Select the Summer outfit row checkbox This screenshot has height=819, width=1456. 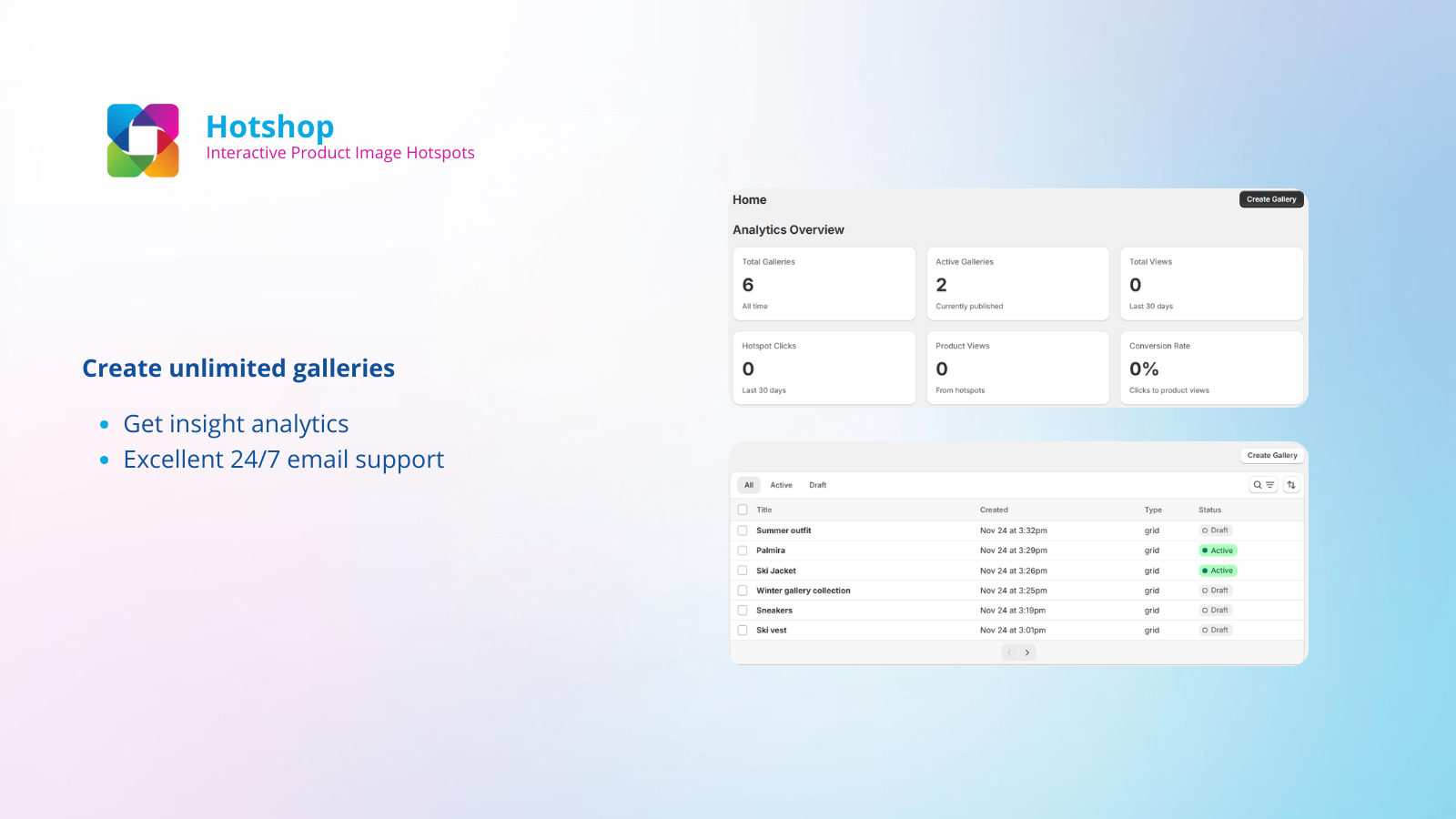click(743, 530)
